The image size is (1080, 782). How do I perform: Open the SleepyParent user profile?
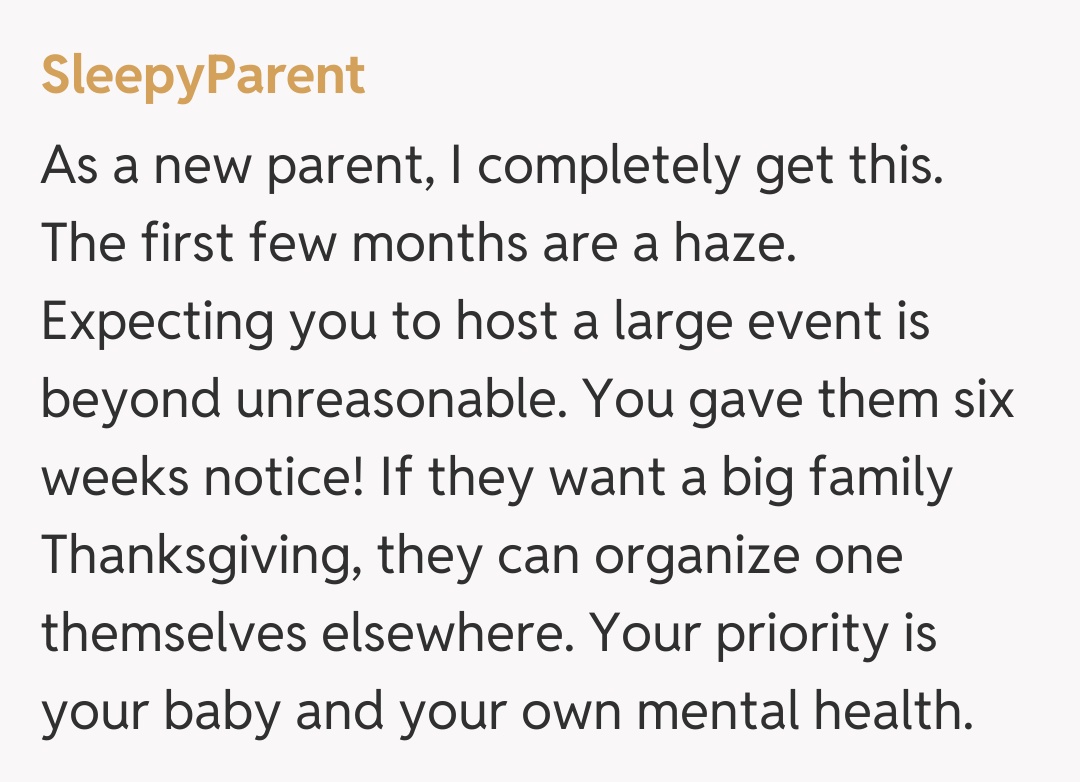[x=203, y=76]
